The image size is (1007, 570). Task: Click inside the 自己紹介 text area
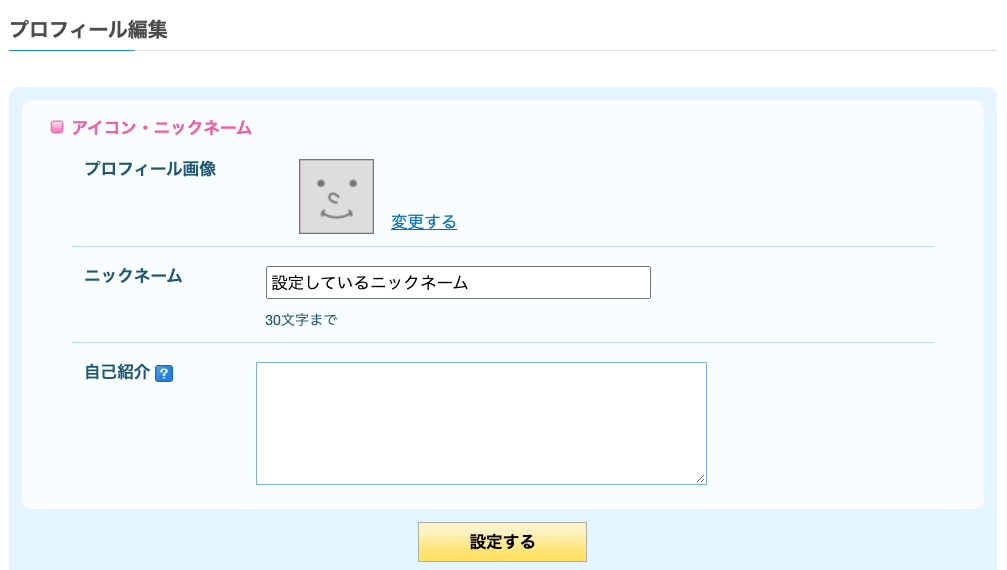tap(481, 423)
